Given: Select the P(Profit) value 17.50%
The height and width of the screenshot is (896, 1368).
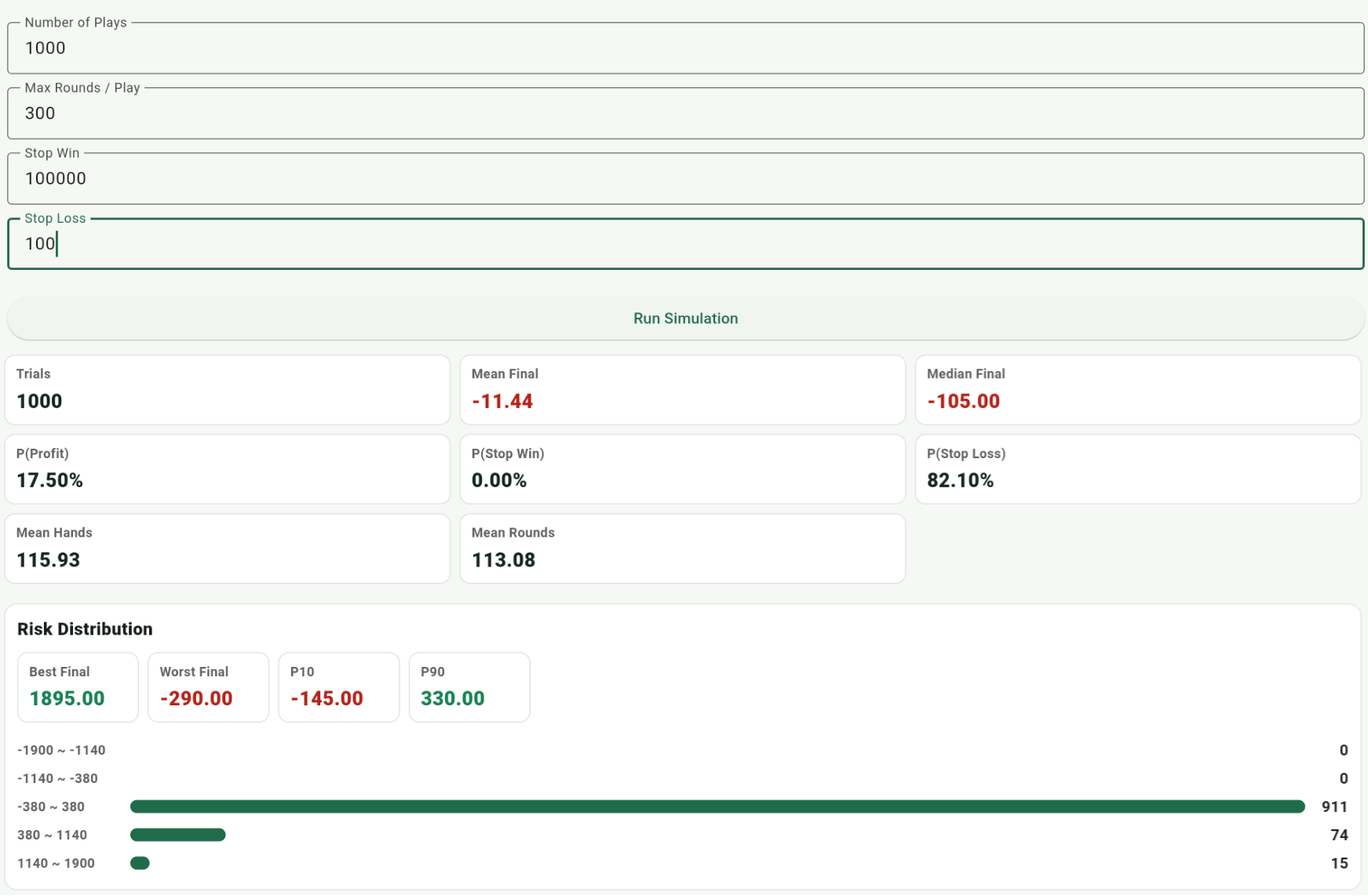Looking at the screenshot, I should 49,480.
